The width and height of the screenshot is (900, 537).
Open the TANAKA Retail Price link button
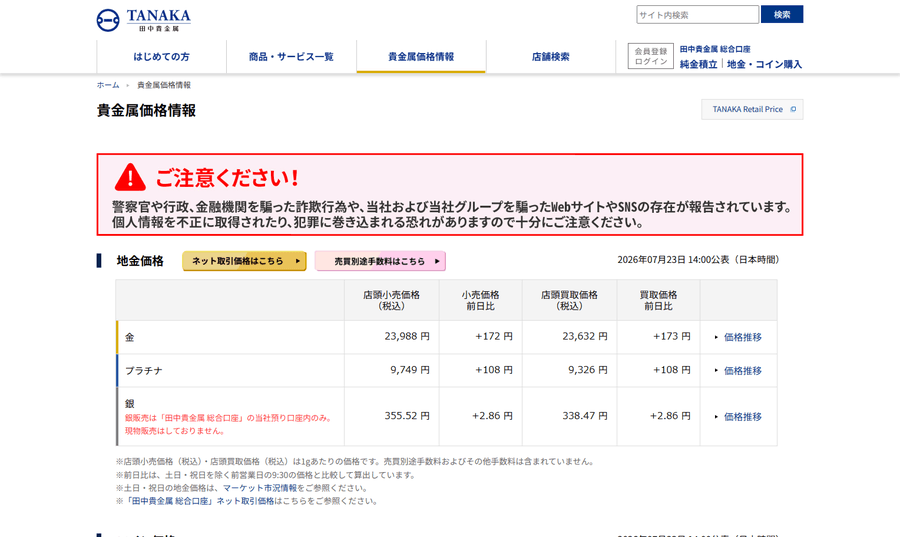click(752, 109)
